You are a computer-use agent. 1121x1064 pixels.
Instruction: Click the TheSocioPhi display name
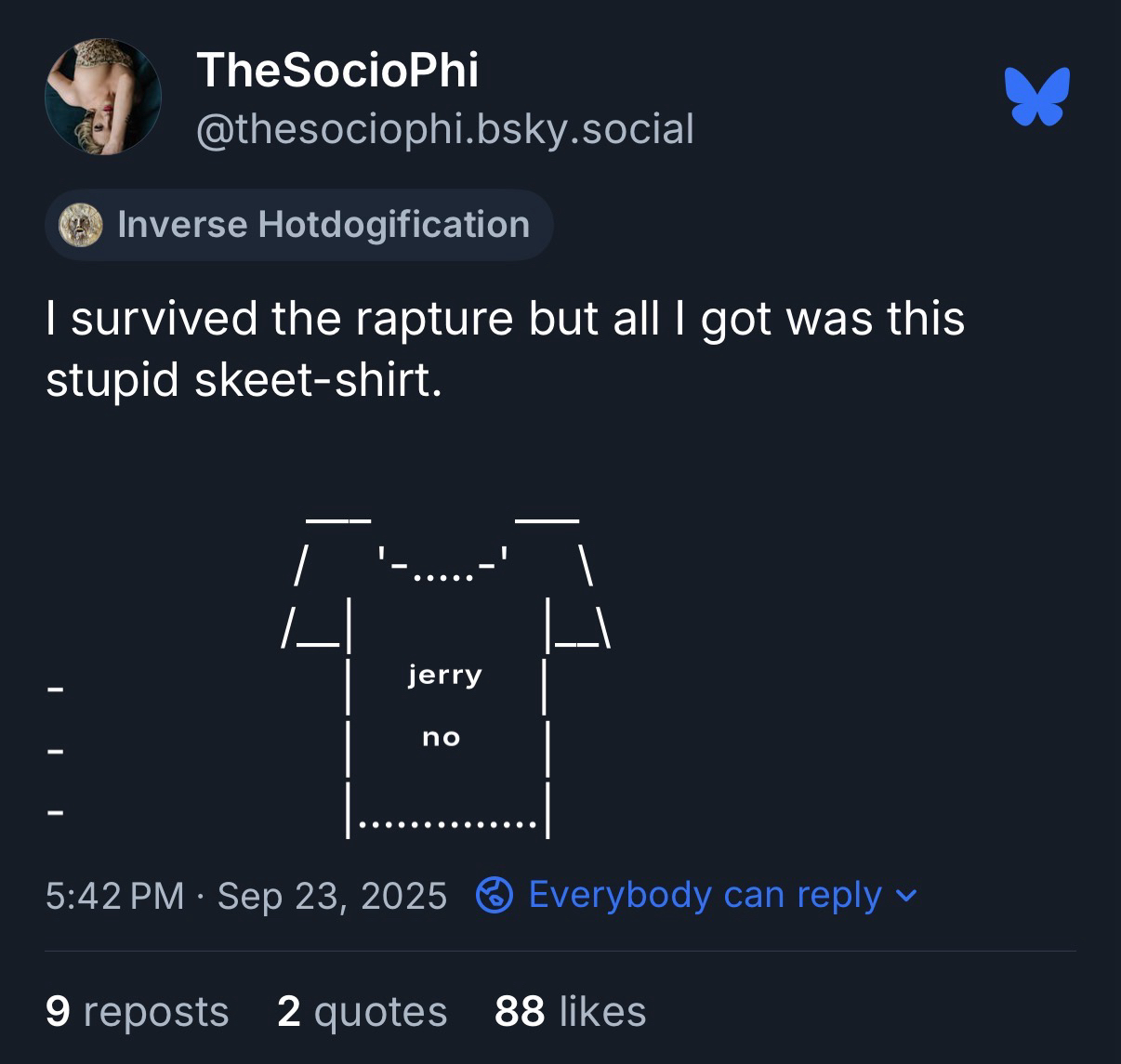point(337,71)
